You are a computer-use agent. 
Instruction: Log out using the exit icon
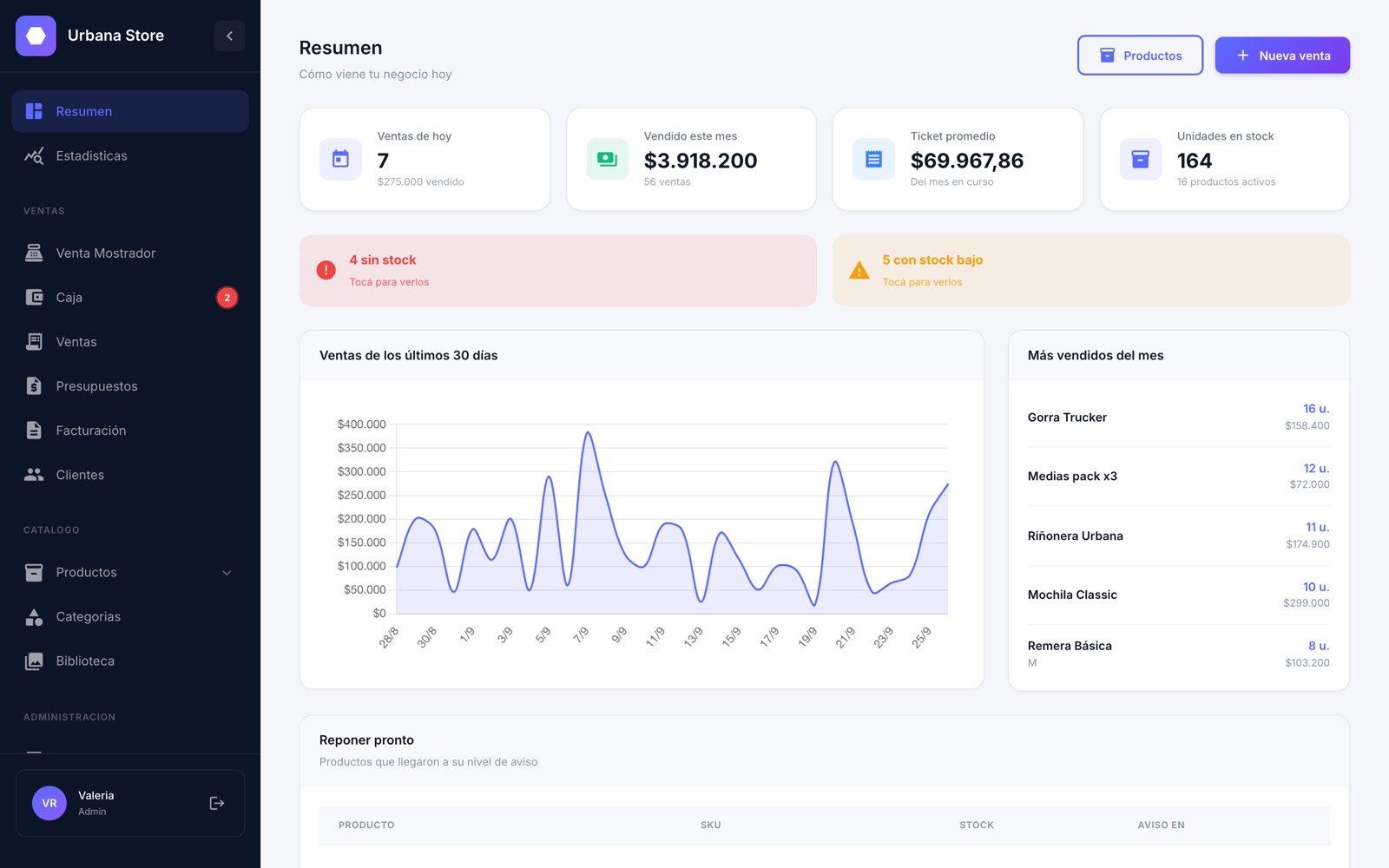[x=217, y=803]
